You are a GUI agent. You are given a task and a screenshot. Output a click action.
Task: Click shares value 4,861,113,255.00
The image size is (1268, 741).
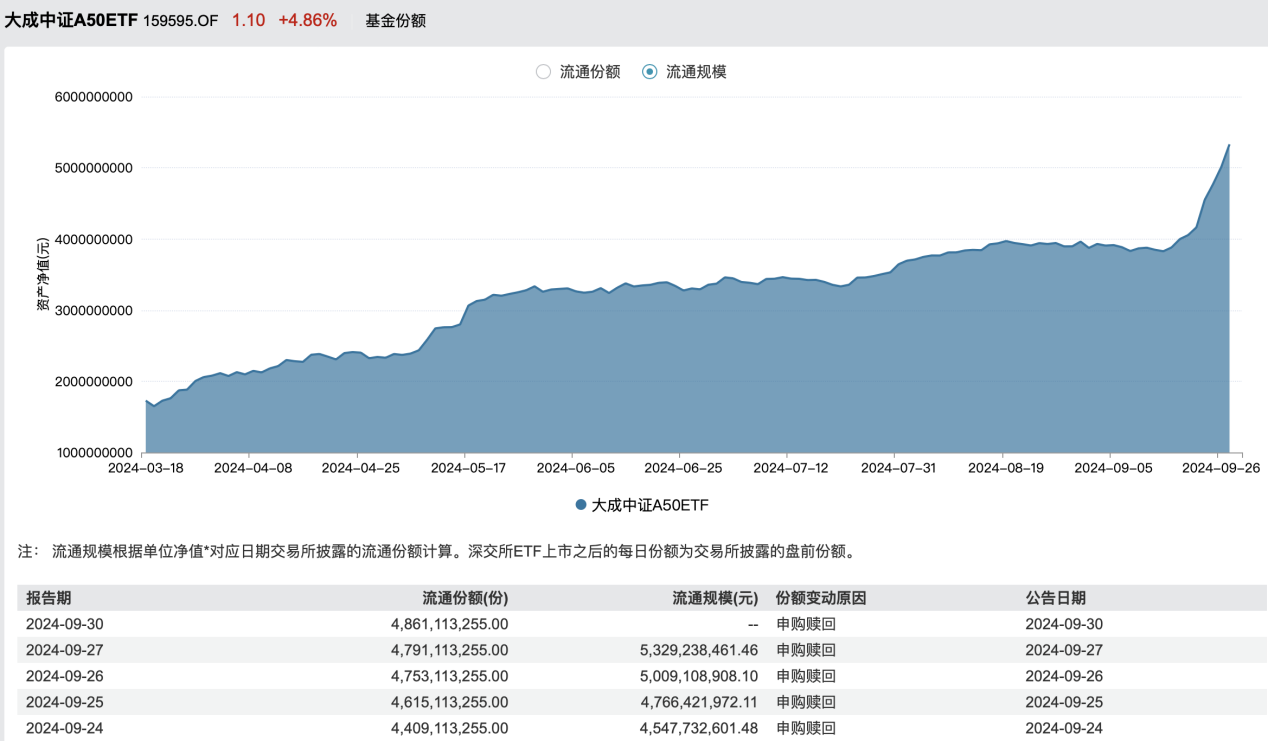pos(449,624)
